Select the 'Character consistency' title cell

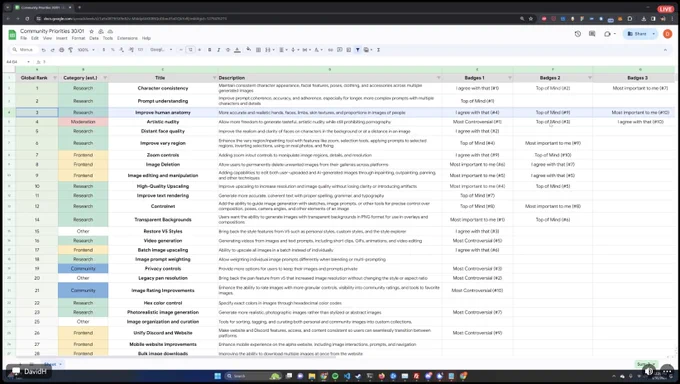(163, 88)
